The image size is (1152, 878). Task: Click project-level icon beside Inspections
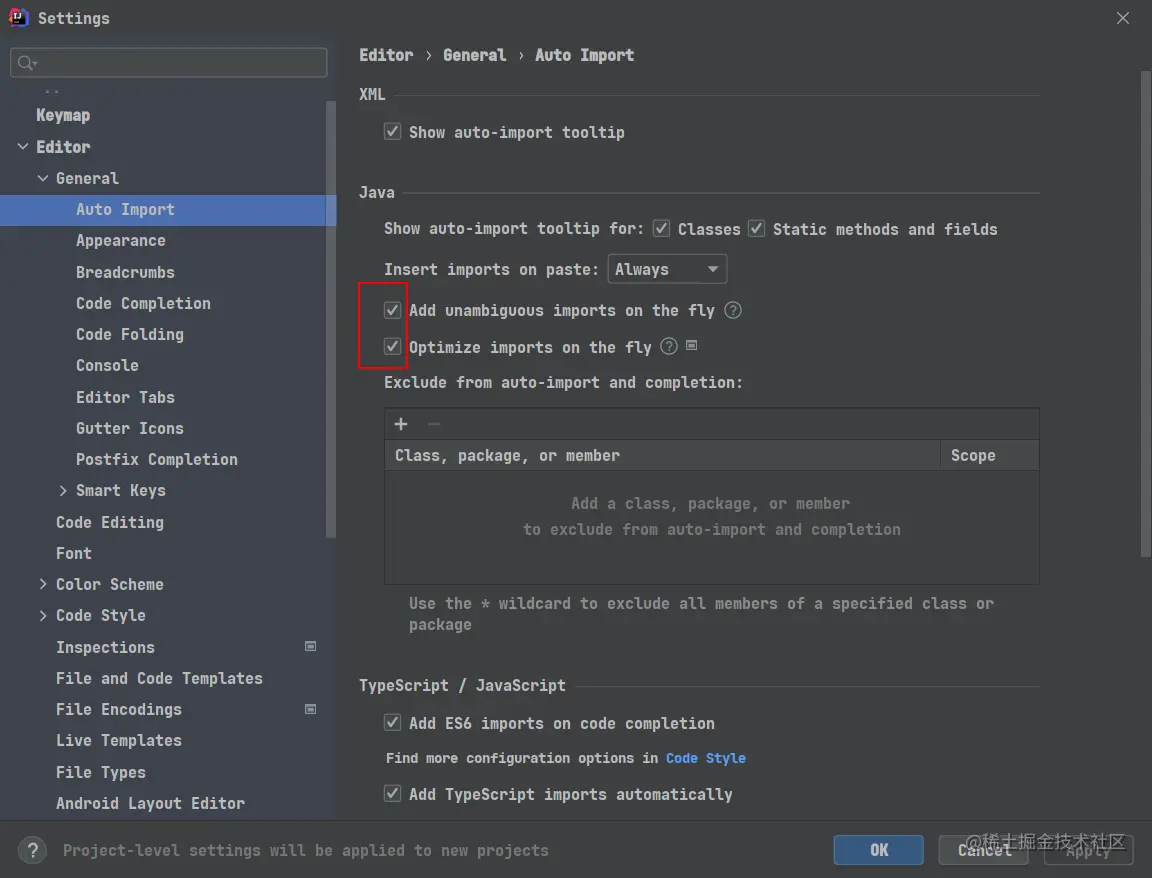tap(310, 647)
